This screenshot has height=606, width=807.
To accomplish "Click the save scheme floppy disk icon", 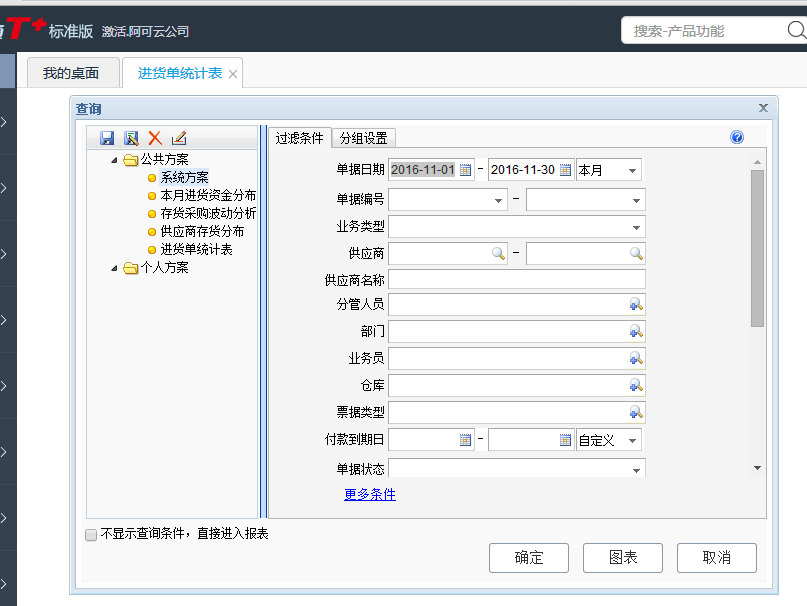I will (x=107, y=138).
